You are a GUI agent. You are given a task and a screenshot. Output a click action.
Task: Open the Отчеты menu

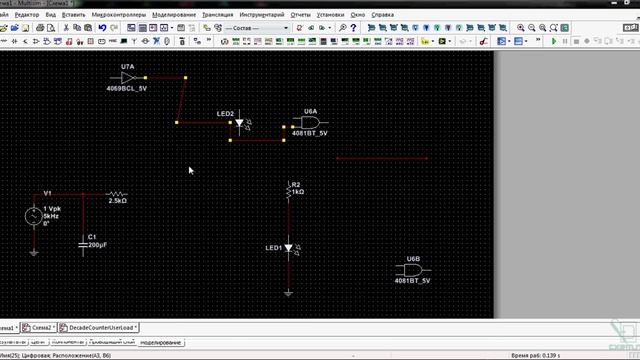pos(300,15)
